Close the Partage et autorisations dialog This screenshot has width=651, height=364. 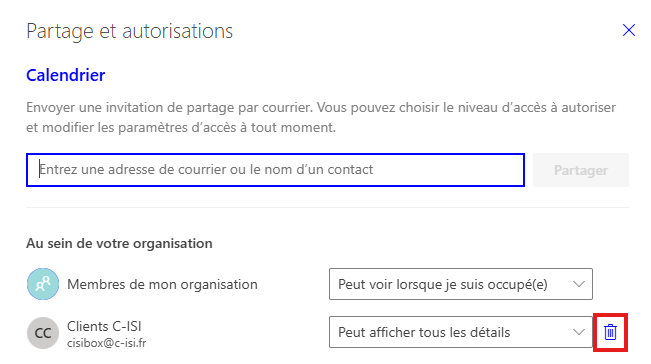pos(629,30)
